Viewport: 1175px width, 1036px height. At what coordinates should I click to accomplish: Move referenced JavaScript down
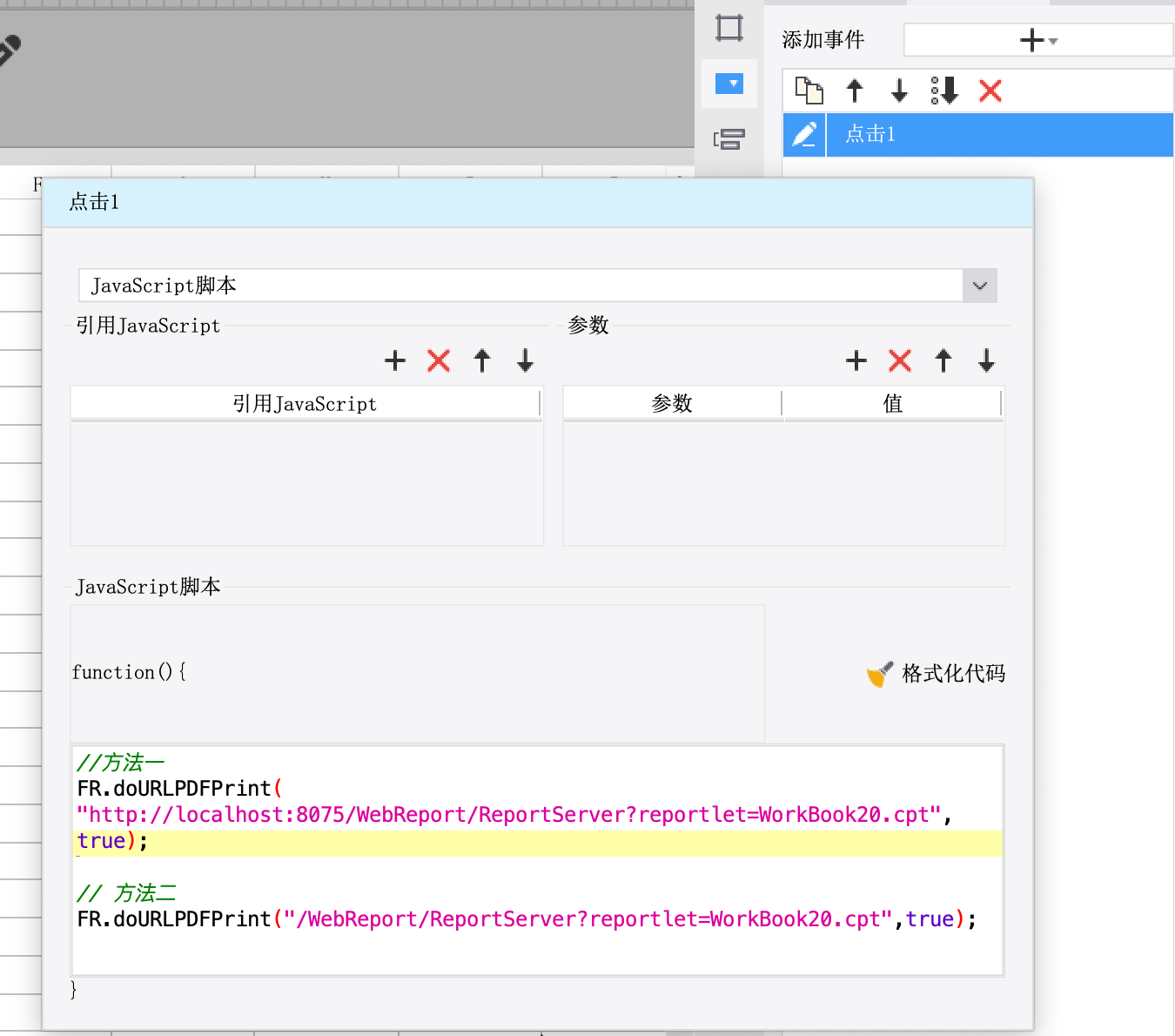click(x=525, y=360)
